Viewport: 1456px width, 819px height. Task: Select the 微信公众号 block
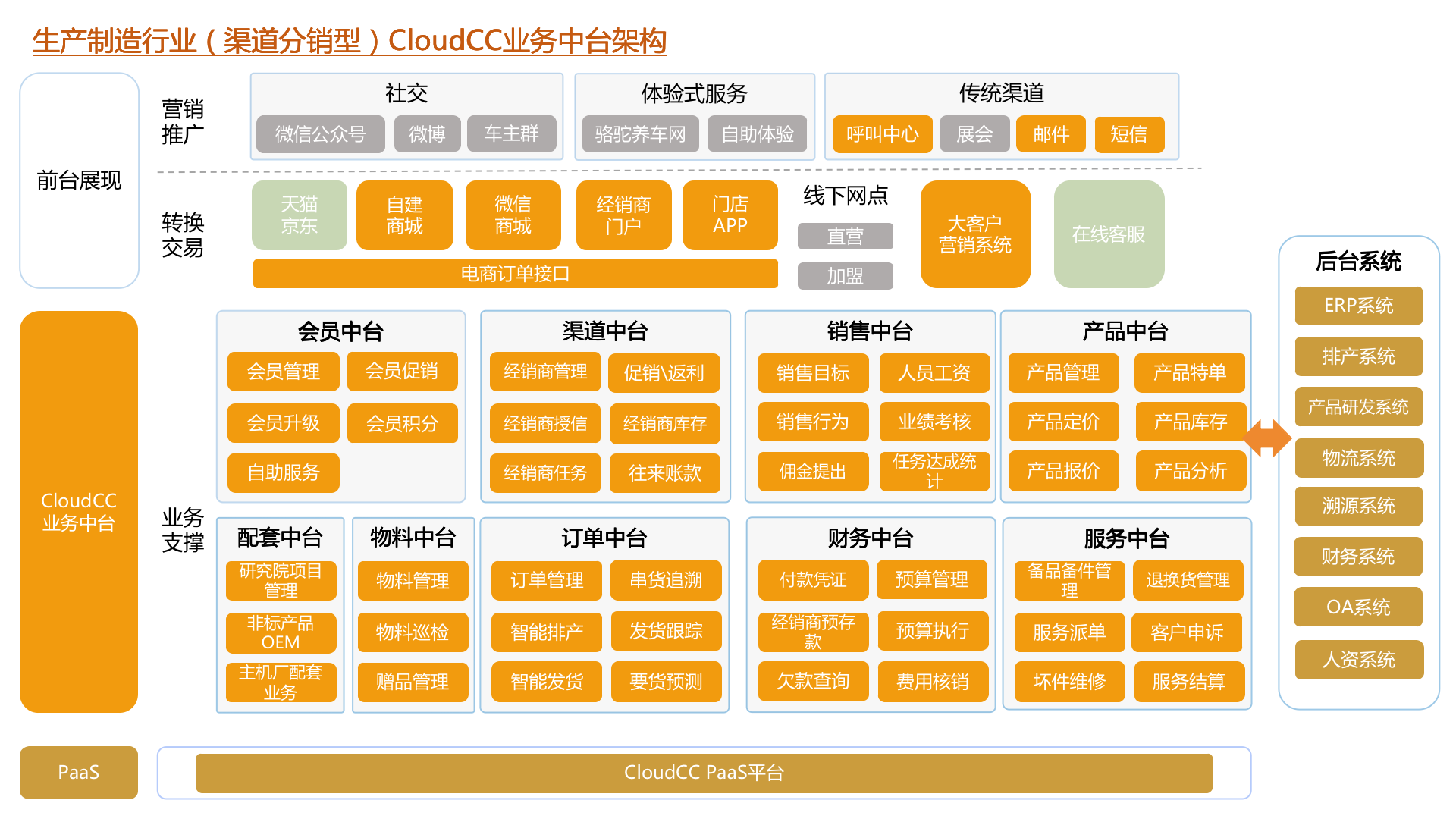click(320, 134)
